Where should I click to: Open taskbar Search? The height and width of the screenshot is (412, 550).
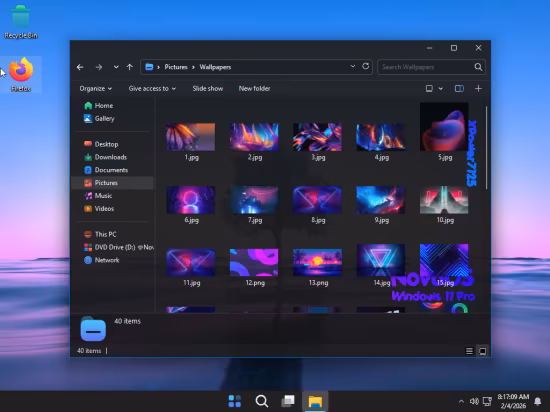click(x=262, y=401)
